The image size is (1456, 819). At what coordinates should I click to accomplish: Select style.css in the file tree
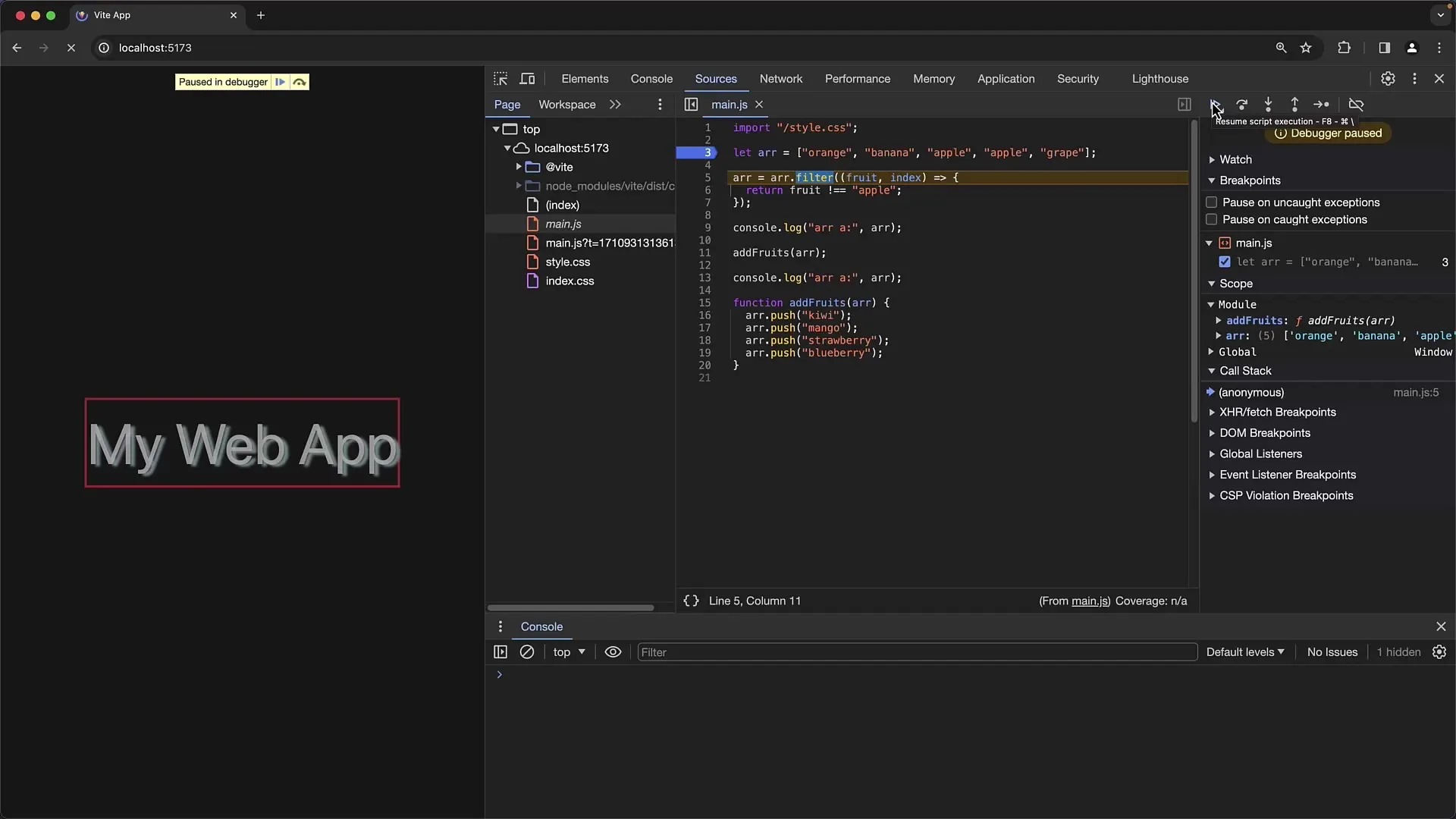click(567, 262)
